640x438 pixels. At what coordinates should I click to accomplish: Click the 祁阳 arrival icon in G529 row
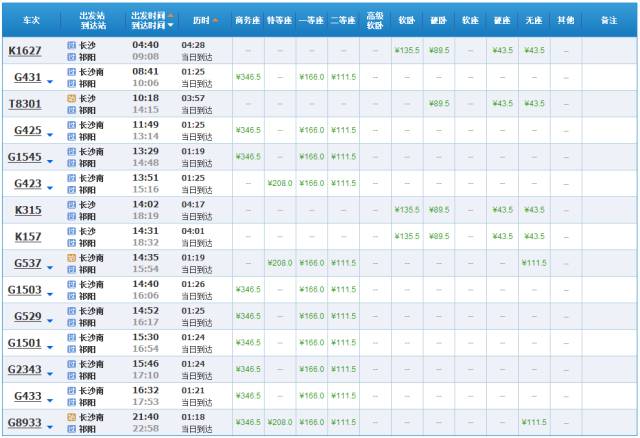pyautogui.click(x=71, y=322)
